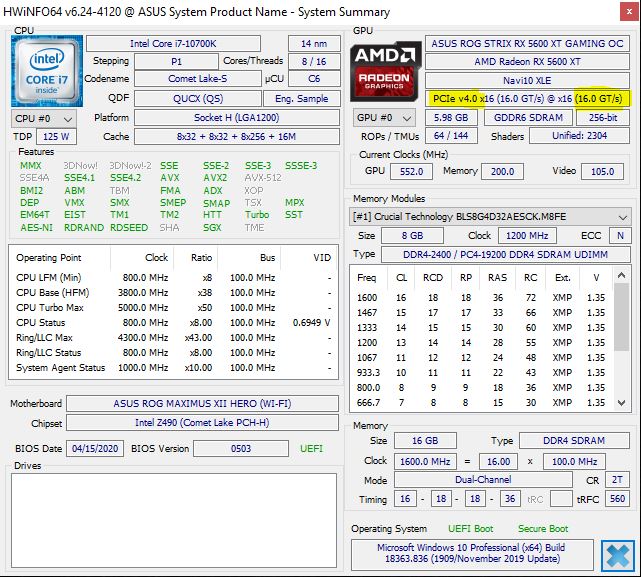Click the memory Clock 1600.0 MHz field
Image resolution: width=641 pixels, height=577 pixels.
[425, 462]
